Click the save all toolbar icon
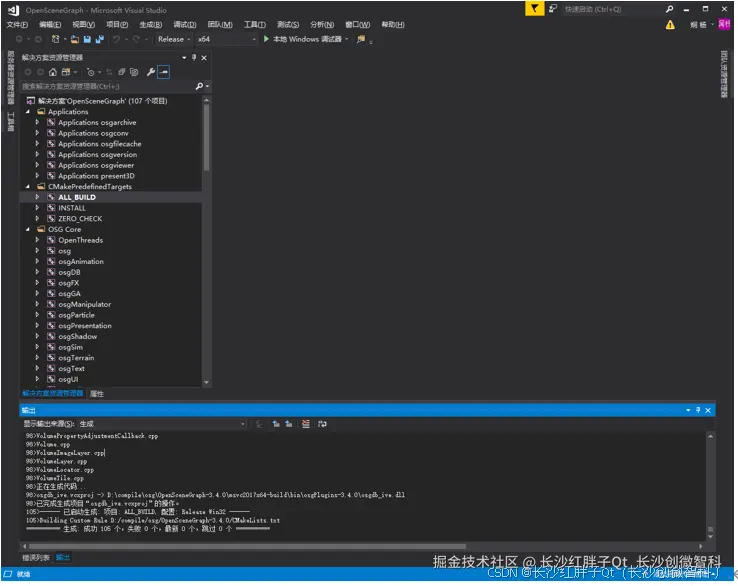The height and width of the screenshot is (586, 738). pos(99,39)
